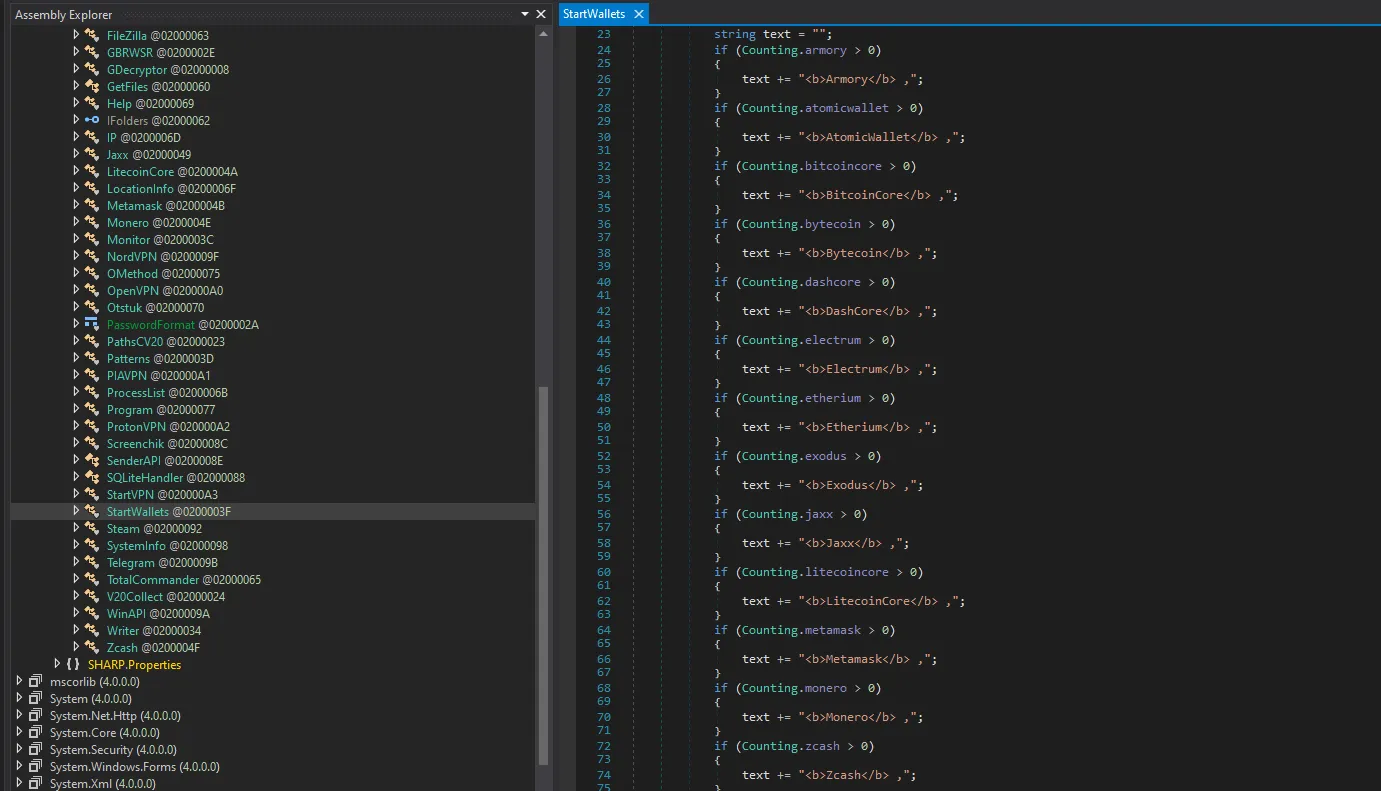The image size is (1381, 791).
Task: Expand the Metamask class node
Action: tap(76, 206)
